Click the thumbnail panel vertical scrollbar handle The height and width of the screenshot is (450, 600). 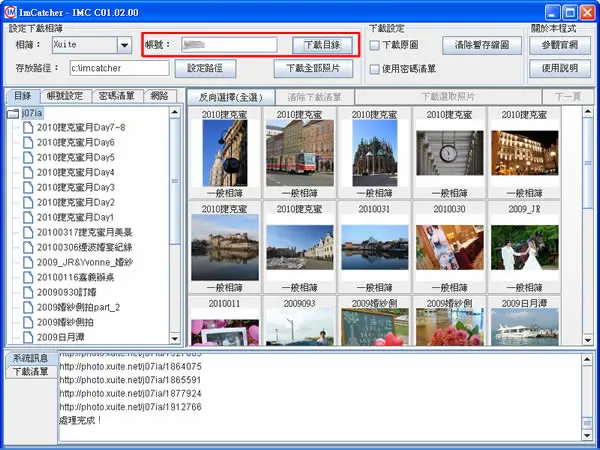click(587, 163)
